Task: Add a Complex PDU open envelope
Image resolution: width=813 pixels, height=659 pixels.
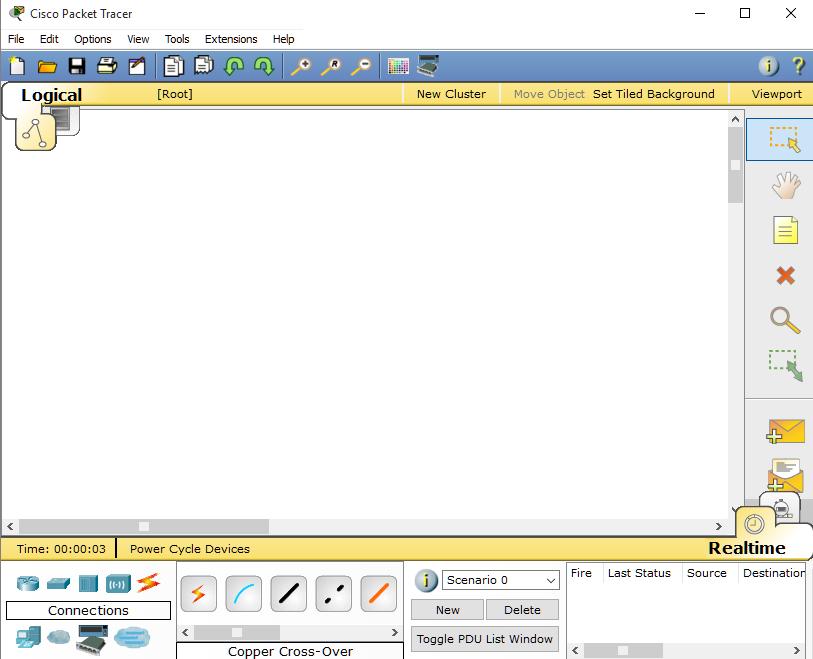Action: pos(786,474)
